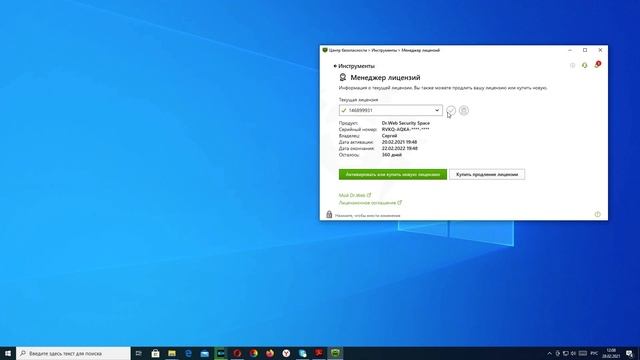Launch Yandex Browser from taskbar
Screen dimensions: 640x360
pos(286,353)
